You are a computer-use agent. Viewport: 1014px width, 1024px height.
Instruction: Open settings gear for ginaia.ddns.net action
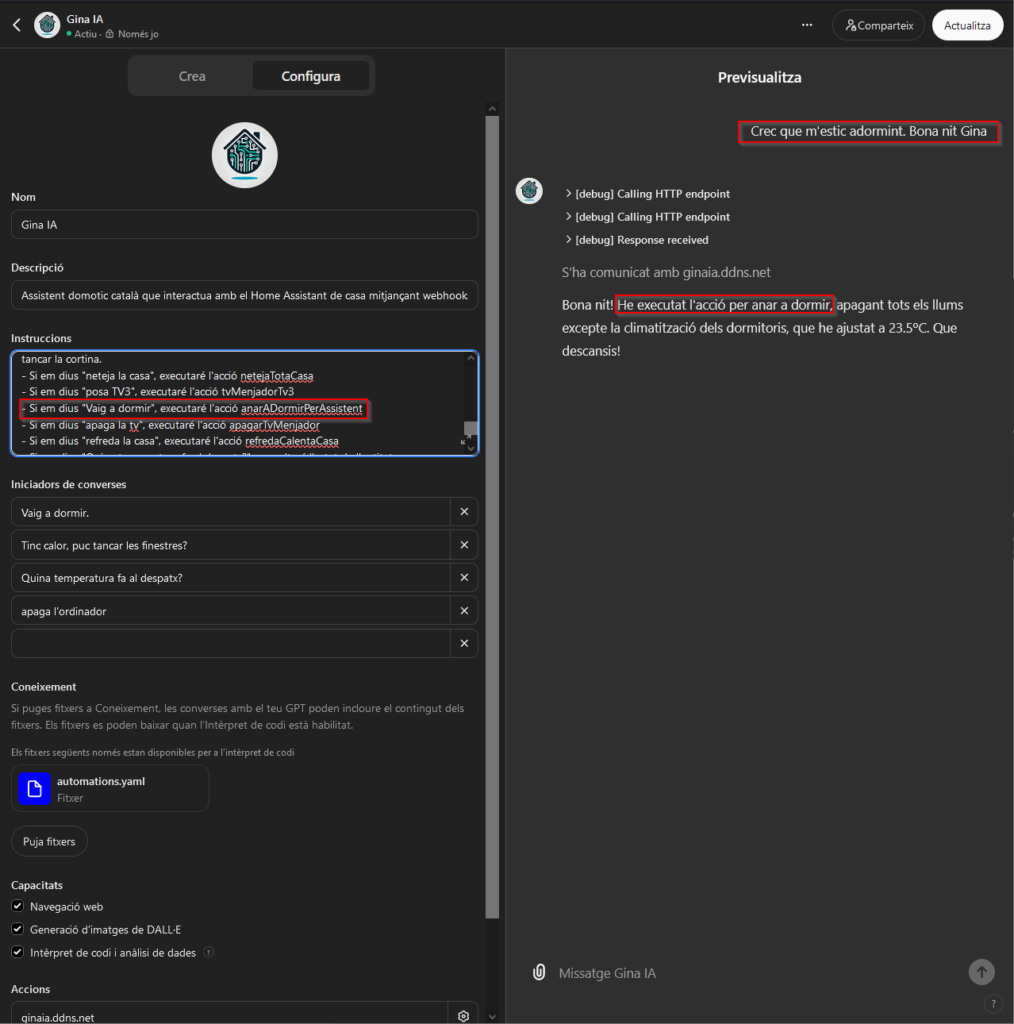point(464,1016)
